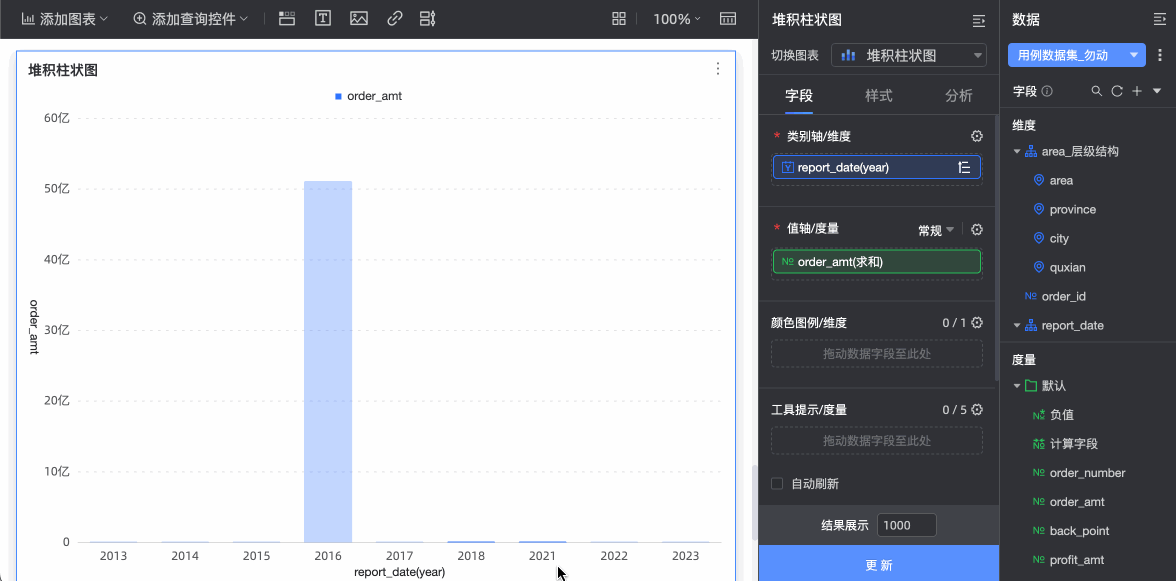Open chart card more options menu
The width and height of the screenshot is (1176, 581).
point(718,69)
